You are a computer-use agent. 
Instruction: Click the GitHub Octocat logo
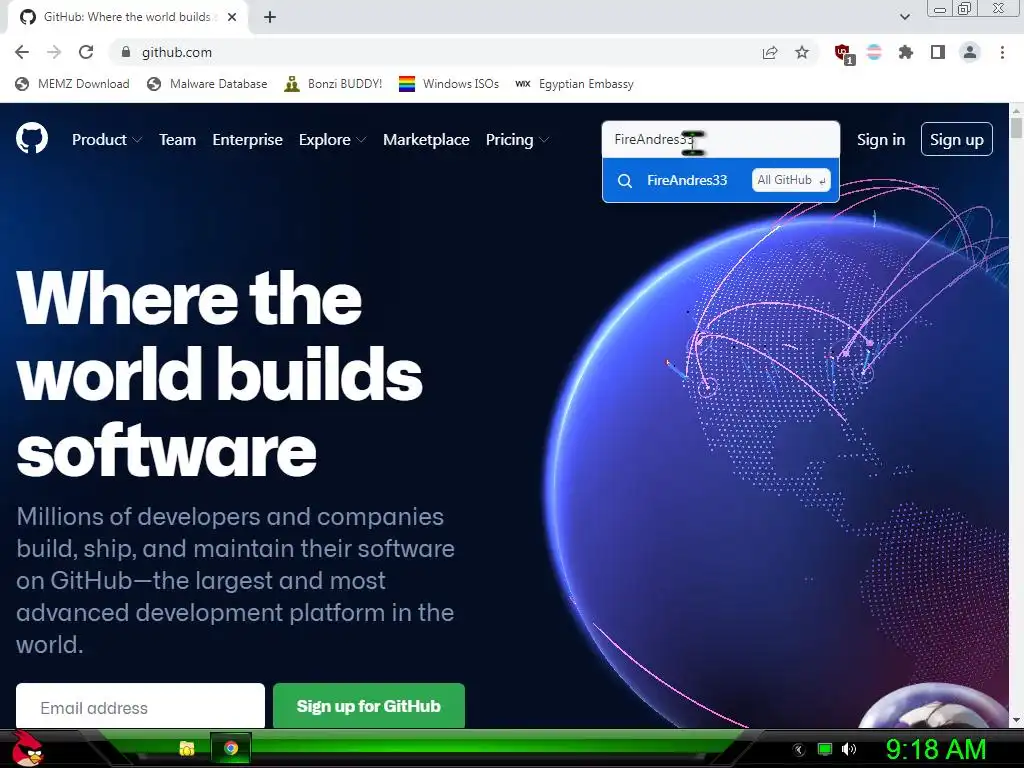(32, 138)
